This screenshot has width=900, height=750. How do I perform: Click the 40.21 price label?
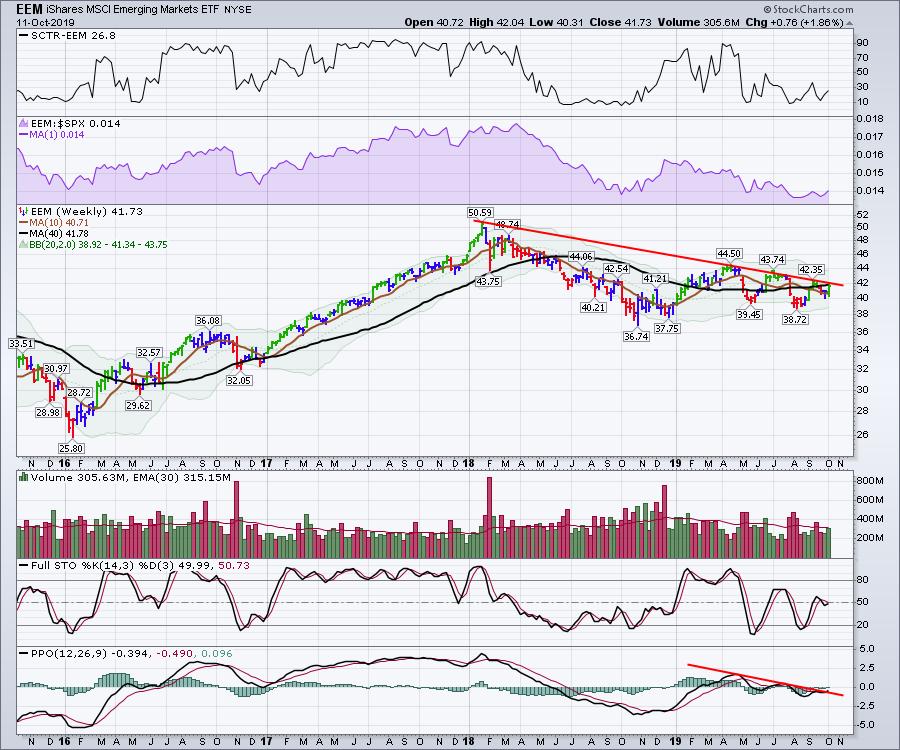click(x=593, y=307)
